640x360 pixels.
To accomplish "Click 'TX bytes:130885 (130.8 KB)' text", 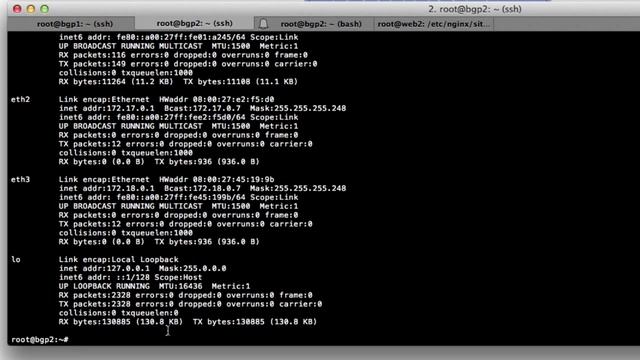I will [x=255, y=322].
